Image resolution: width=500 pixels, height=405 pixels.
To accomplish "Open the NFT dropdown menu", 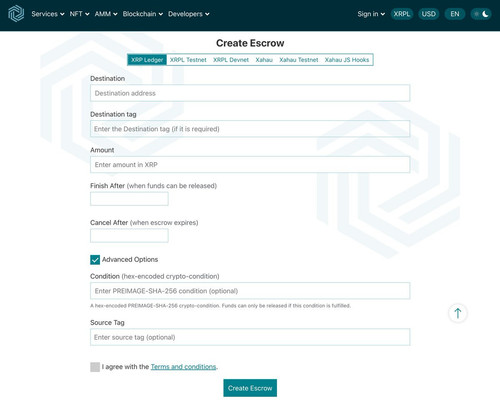I will coord(79,14).
